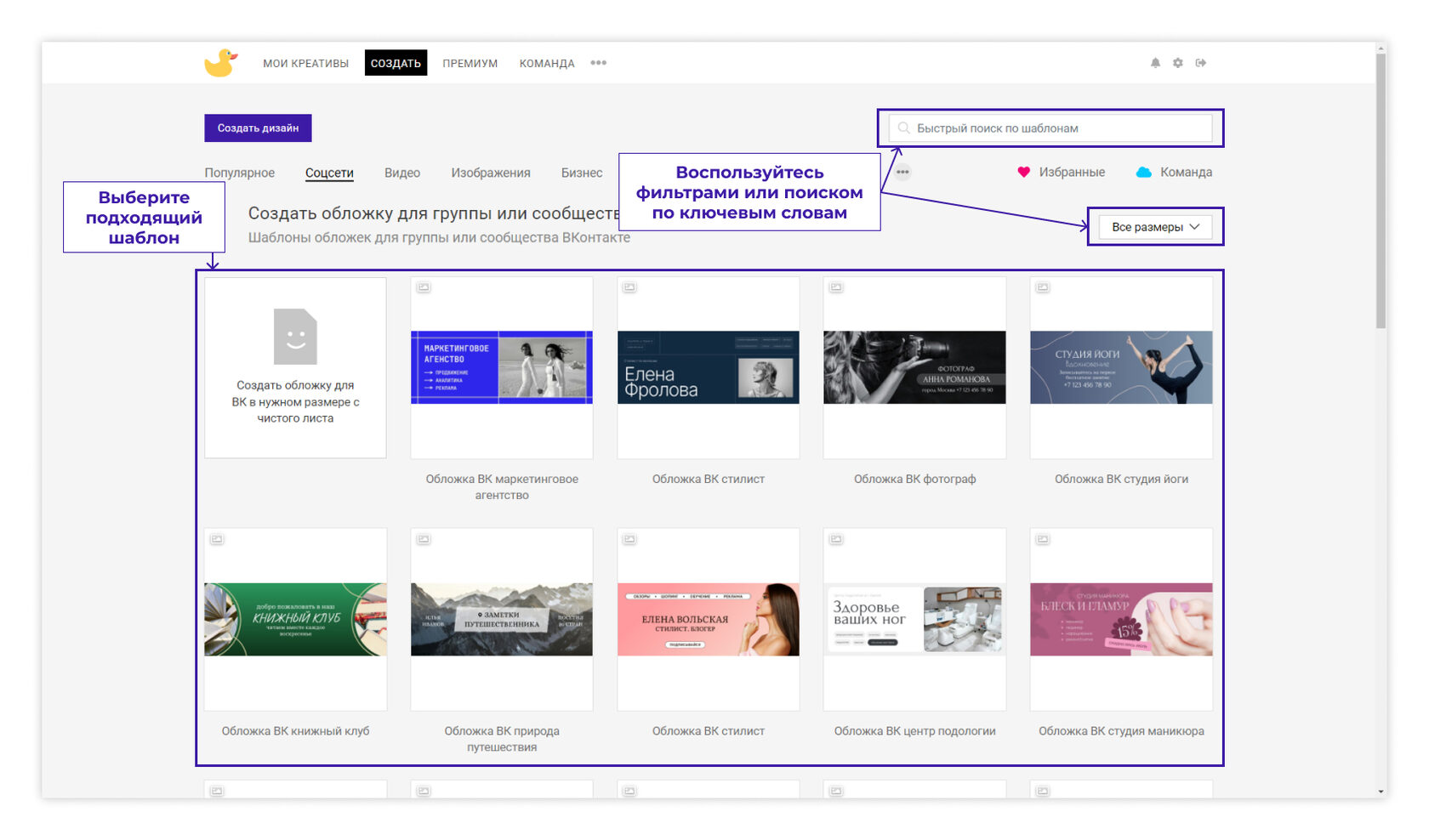The image size is (1429, 840).
Task: Open settings gear icon
Action: coord(1178,63)
